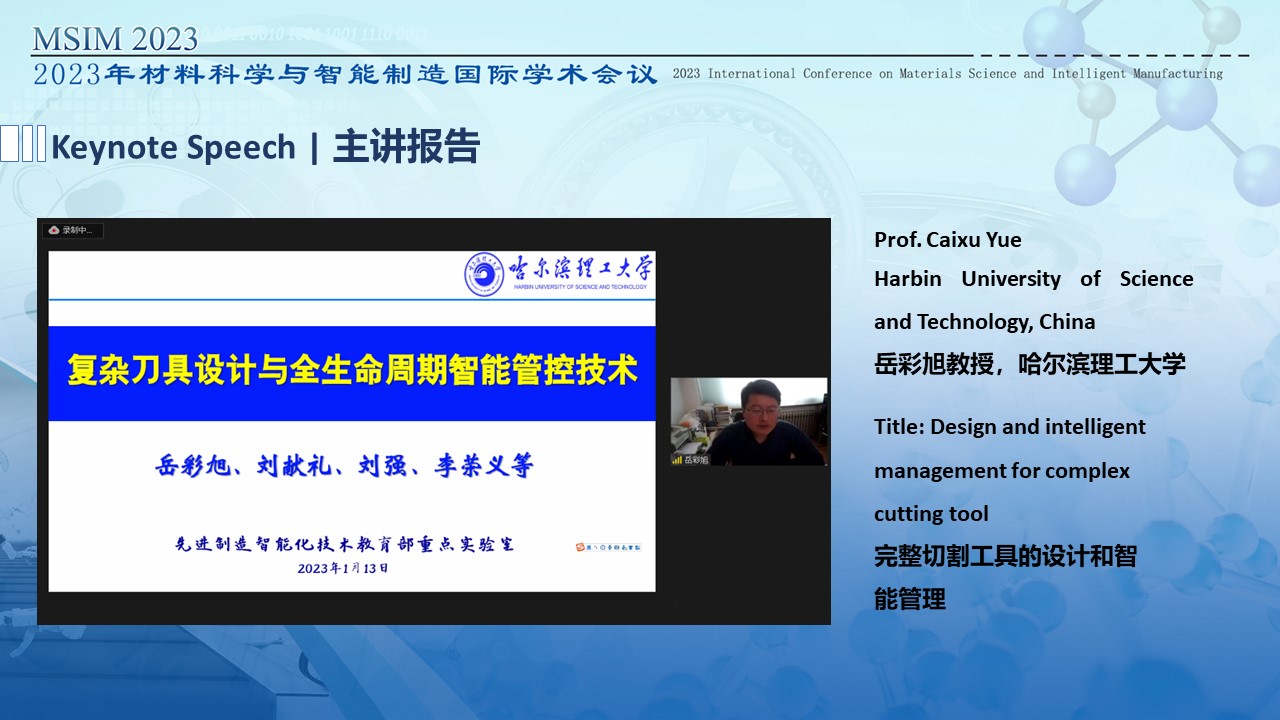Click the Title: Design and intelligent line

click(x=1010, y=427)
